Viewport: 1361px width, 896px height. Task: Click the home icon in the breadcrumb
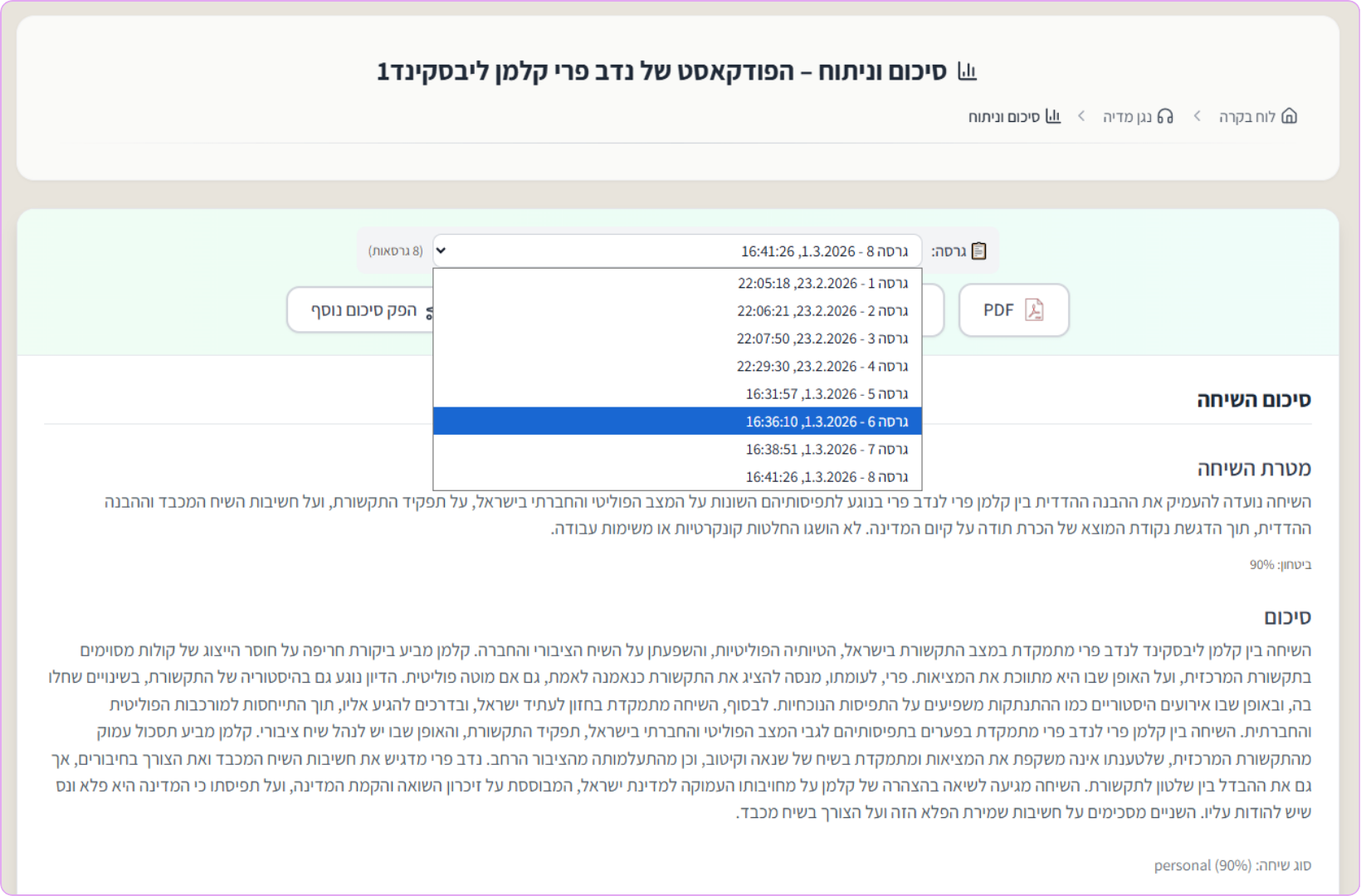pos(1289,116)
